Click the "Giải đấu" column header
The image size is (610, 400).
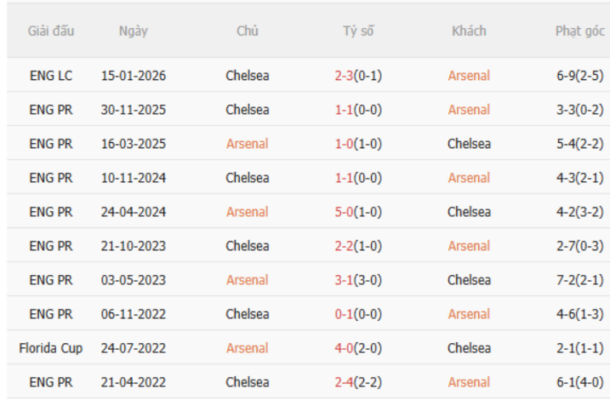pyautogui.click(x=50, y=31)
